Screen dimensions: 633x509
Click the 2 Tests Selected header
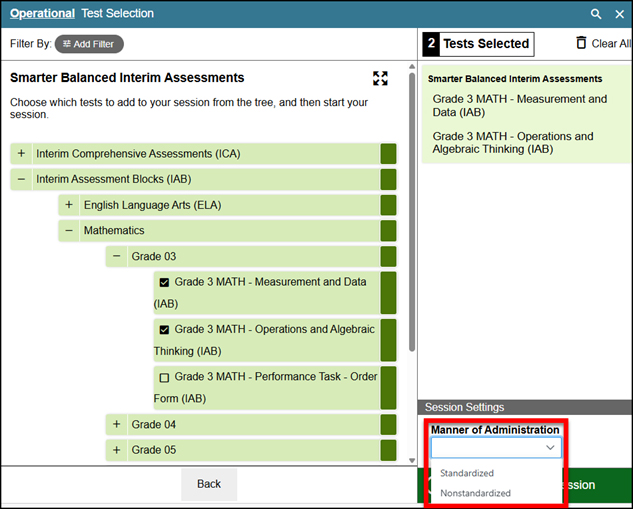click(478, 44)
